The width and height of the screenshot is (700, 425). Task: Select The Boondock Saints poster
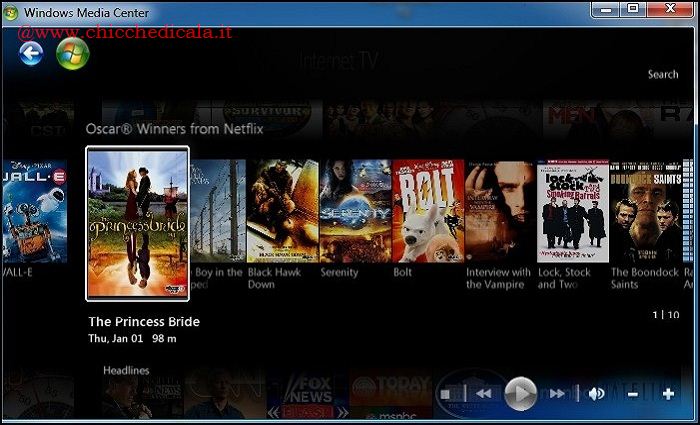[x=645, y=212]
